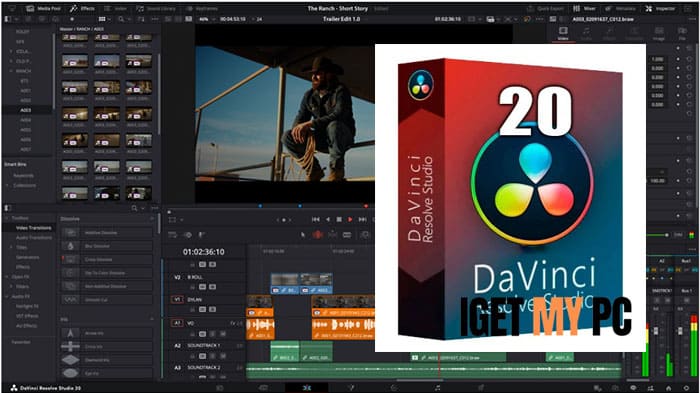700x393 pixels.
Task: Select the Blur Dissolve transition
Action: (107, 246)
